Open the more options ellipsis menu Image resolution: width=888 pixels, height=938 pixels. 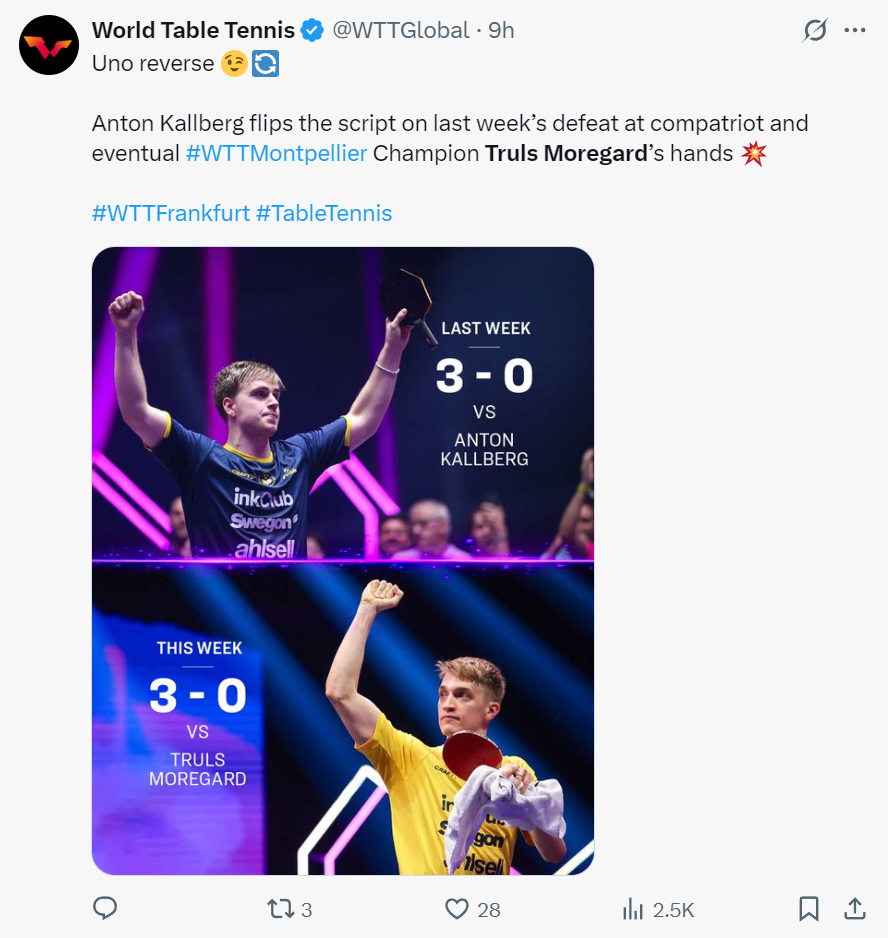tap(854, 31)
